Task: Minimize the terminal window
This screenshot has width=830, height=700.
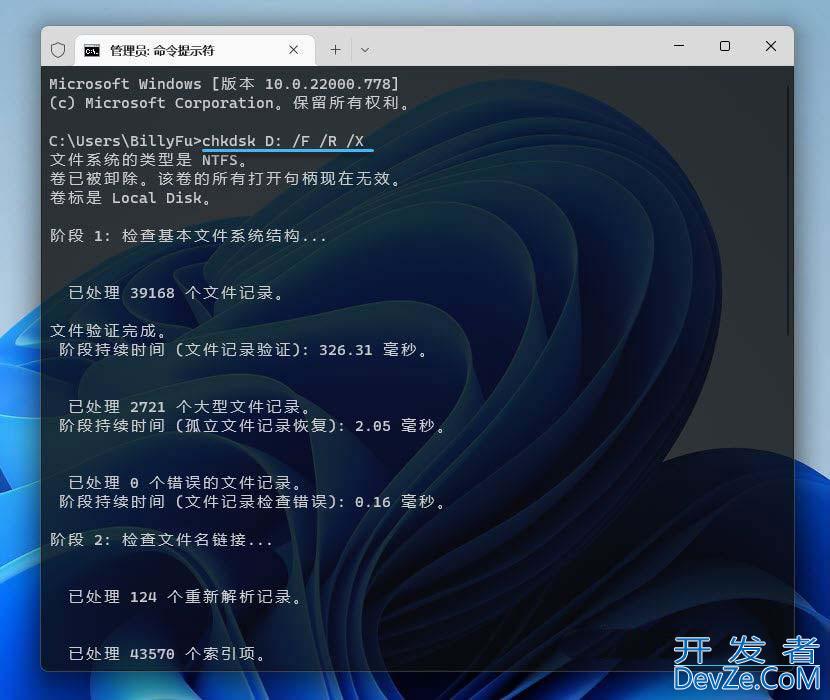Action: click(679, 46)
